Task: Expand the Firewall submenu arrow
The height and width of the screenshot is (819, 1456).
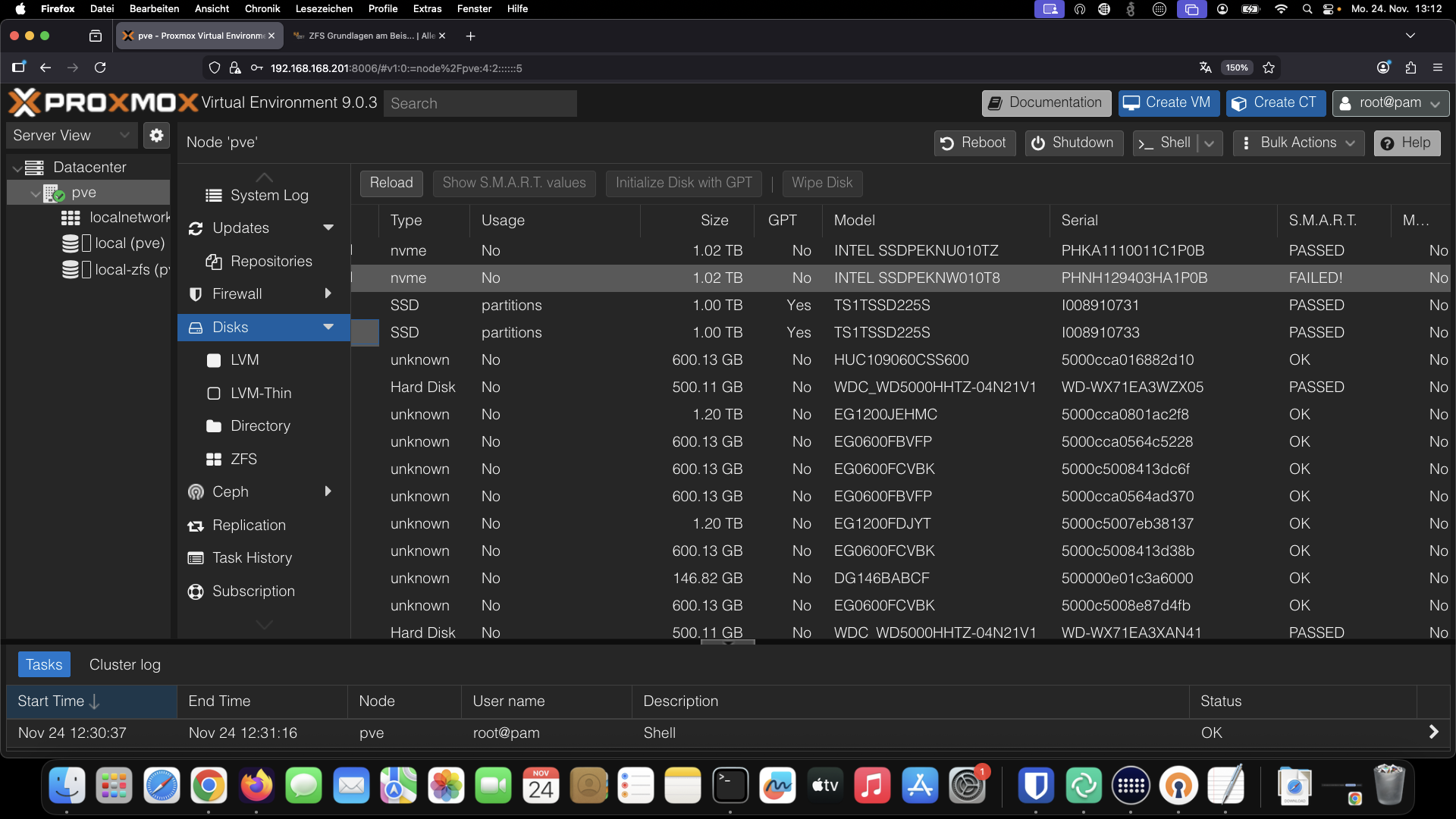Action: tap(328, 294)
